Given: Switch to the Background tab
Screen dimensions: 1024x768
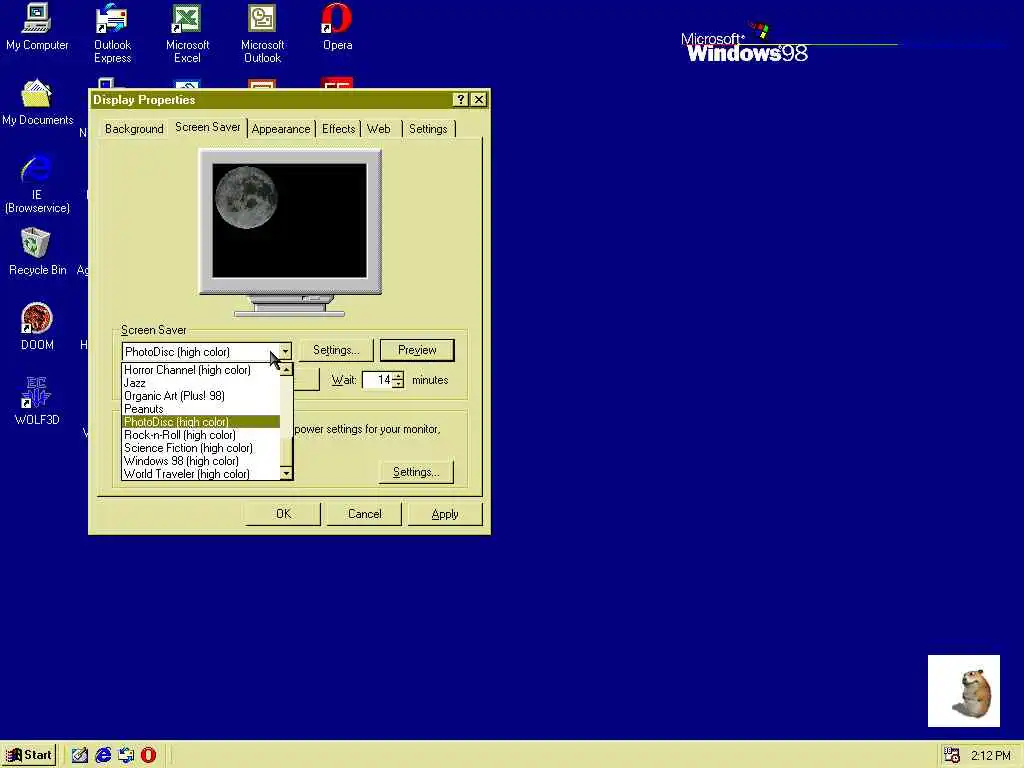Looking at the screenshot, I should (134, 129).
